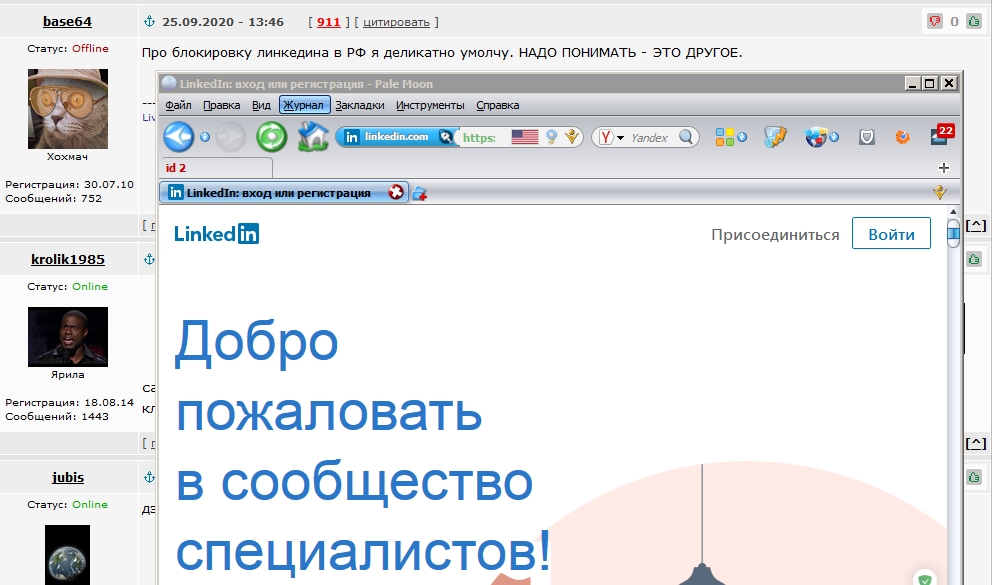Upvote krolik1985's post with the thumbs-up icon

(974, 259)
